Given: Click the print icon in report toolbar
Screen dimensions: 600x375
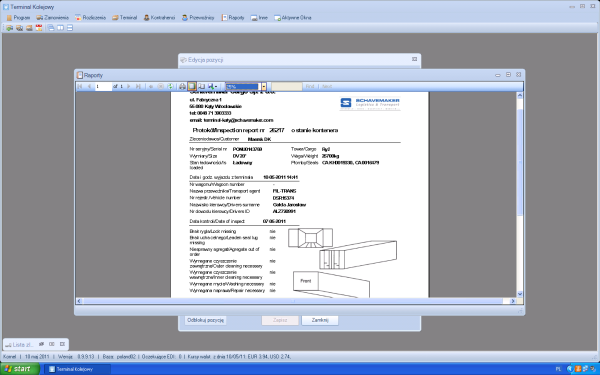Looking at the screenshot, I should (x=183, y=86).
